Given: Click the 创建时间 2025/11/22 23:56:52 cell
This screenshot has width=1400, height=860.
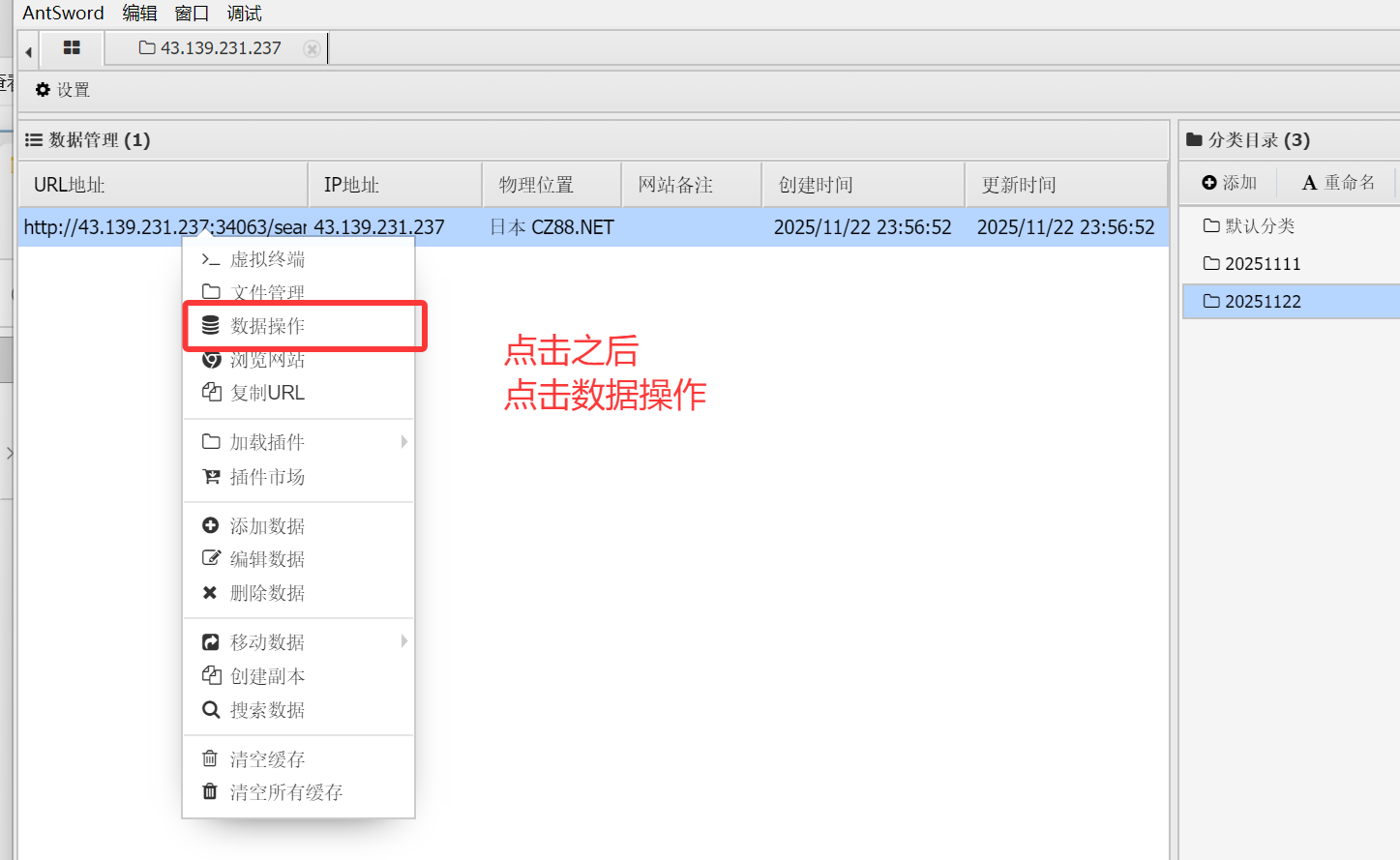Looking at the screenshot, I should coord(863,227).
